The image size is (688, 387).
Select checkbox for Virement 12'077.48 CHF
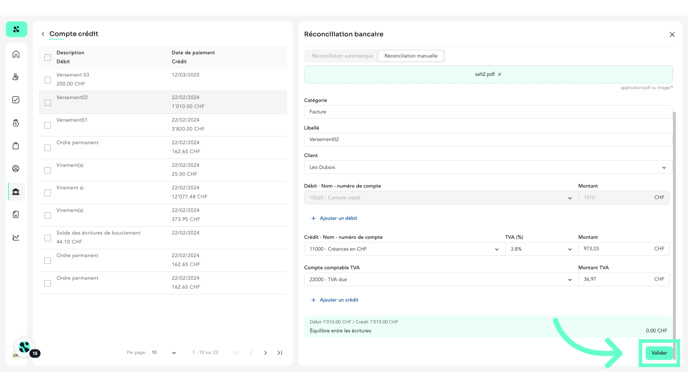[47, 193]
